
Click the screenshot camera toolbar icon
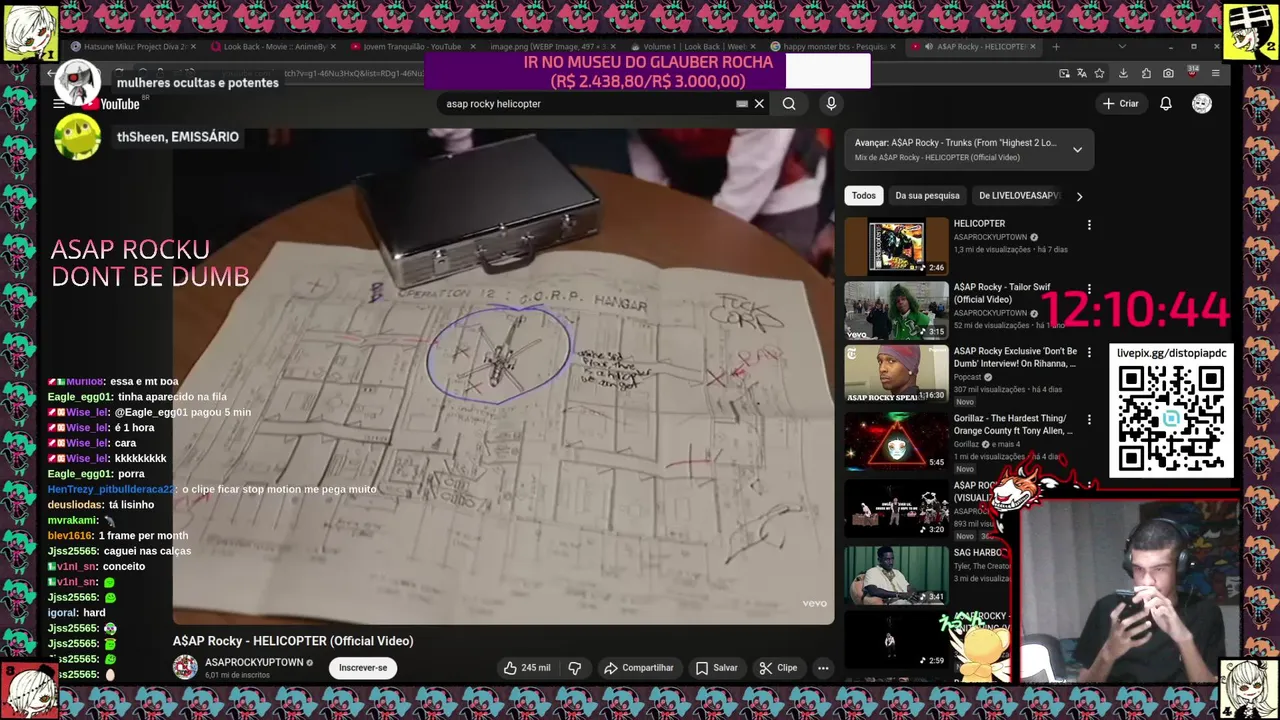coord(1168,73)
